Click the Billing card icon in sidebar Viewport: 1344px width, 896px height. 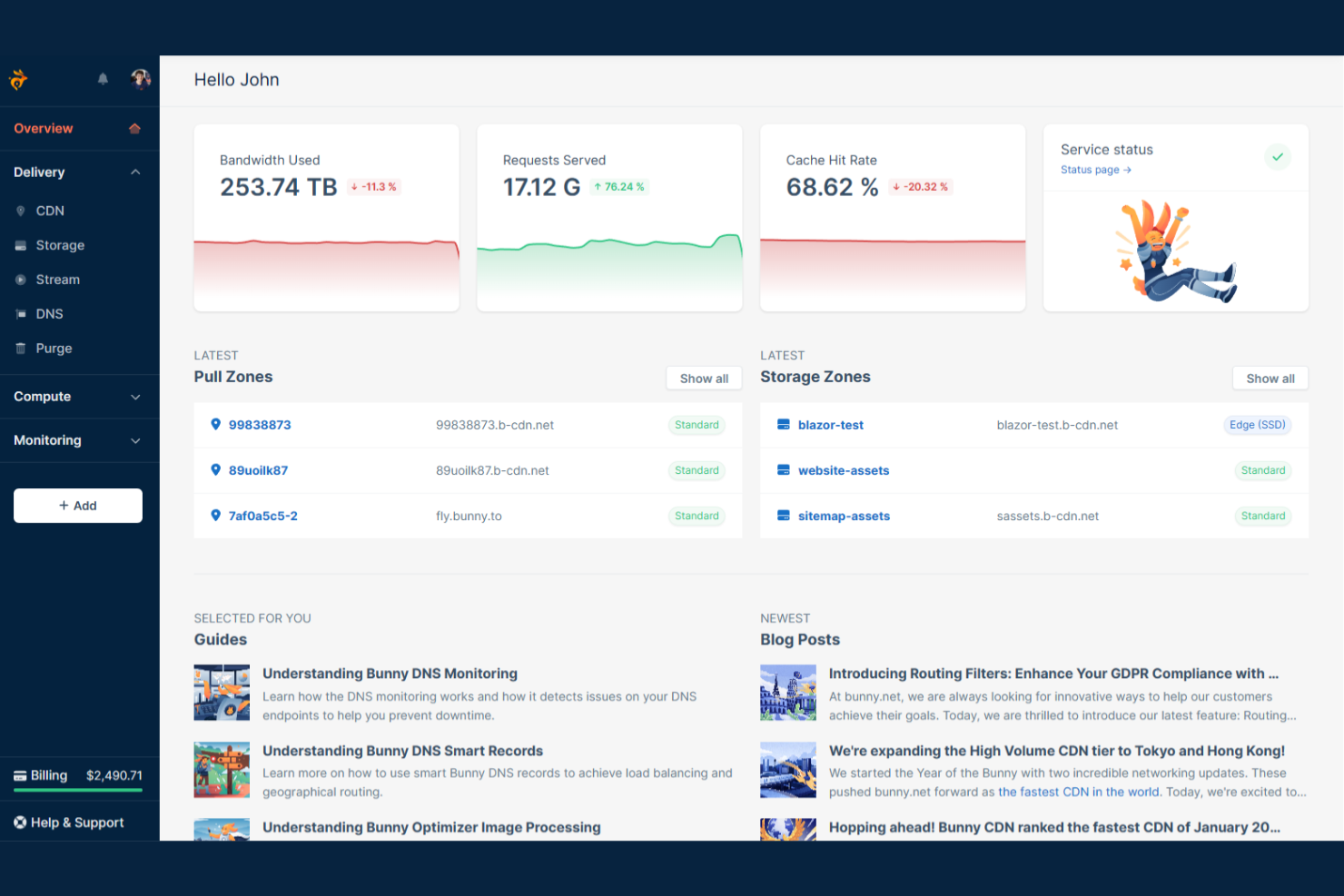click(20, 775)
